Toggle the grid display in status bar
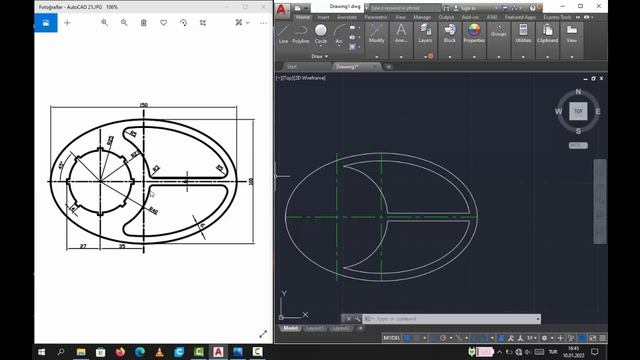640x360 pixels. (x=407, y=338)
